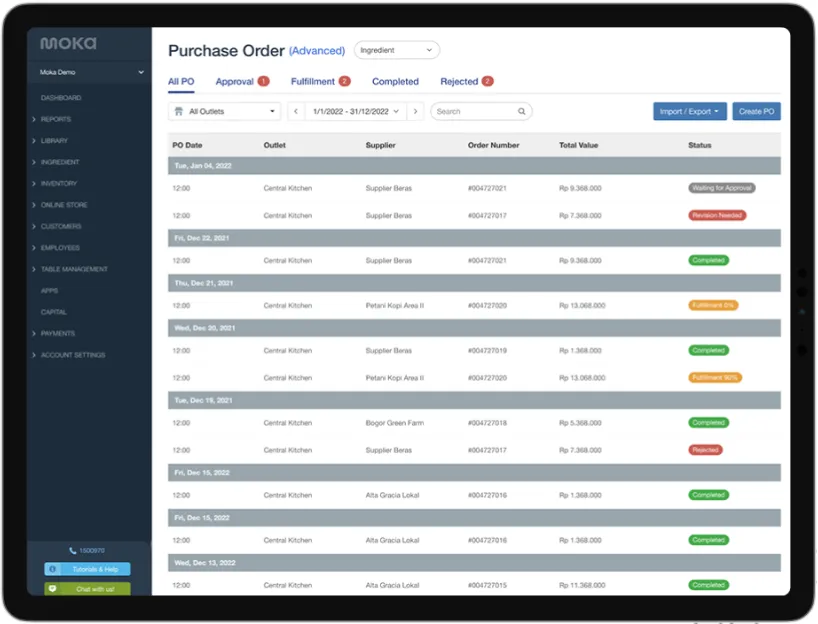Click the search magnifier icon
818x624 pixels.
coord(521,112)
